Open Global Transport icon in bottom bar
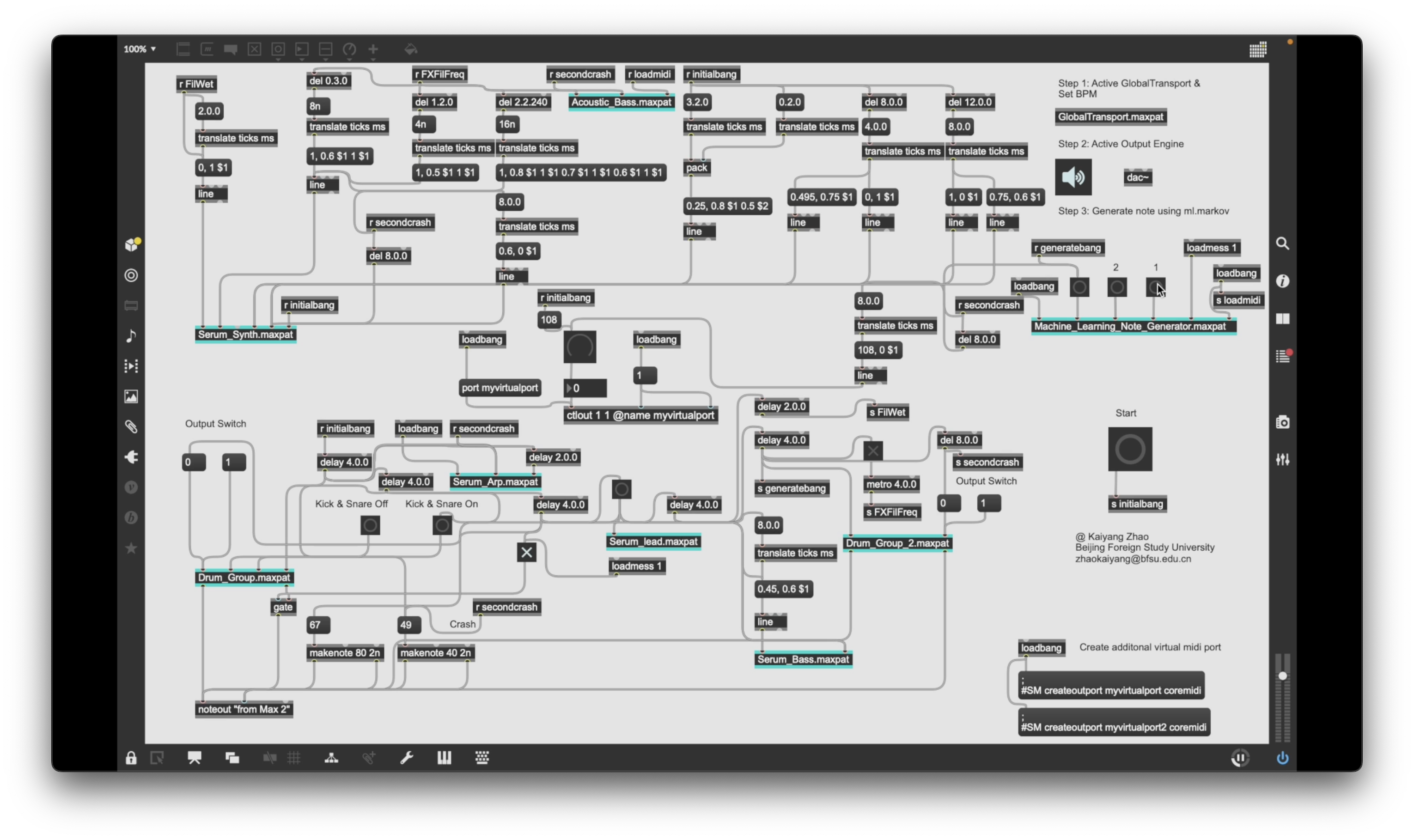Image resolution: width=1414 pixels, height=840 pixels. tap(1240, 757)
